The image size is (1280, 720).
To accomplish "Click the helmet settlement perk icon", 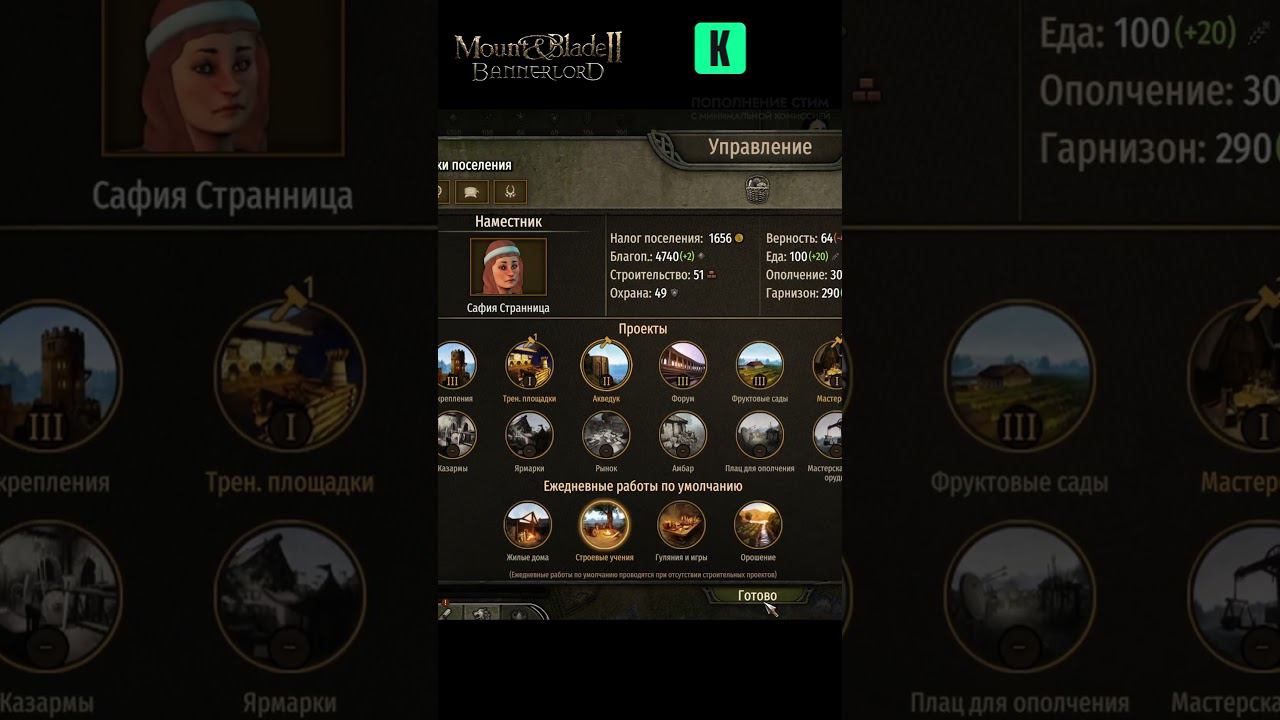I will point(471,191).
